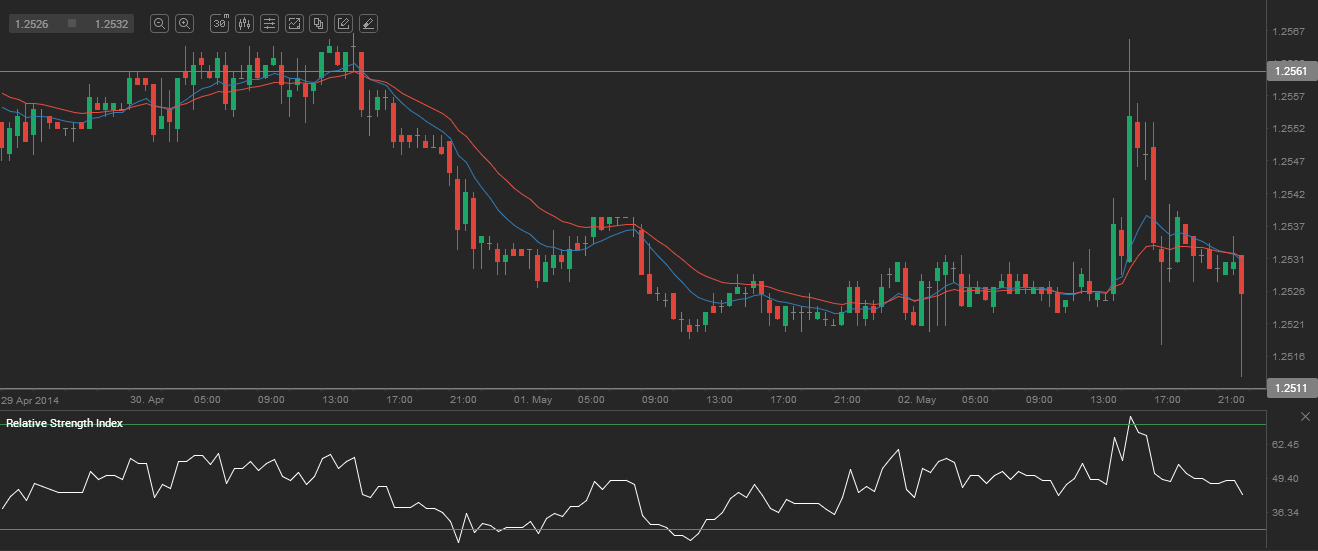
Task: Open the indicator settings sliders icon
Action: pos(269,23)
